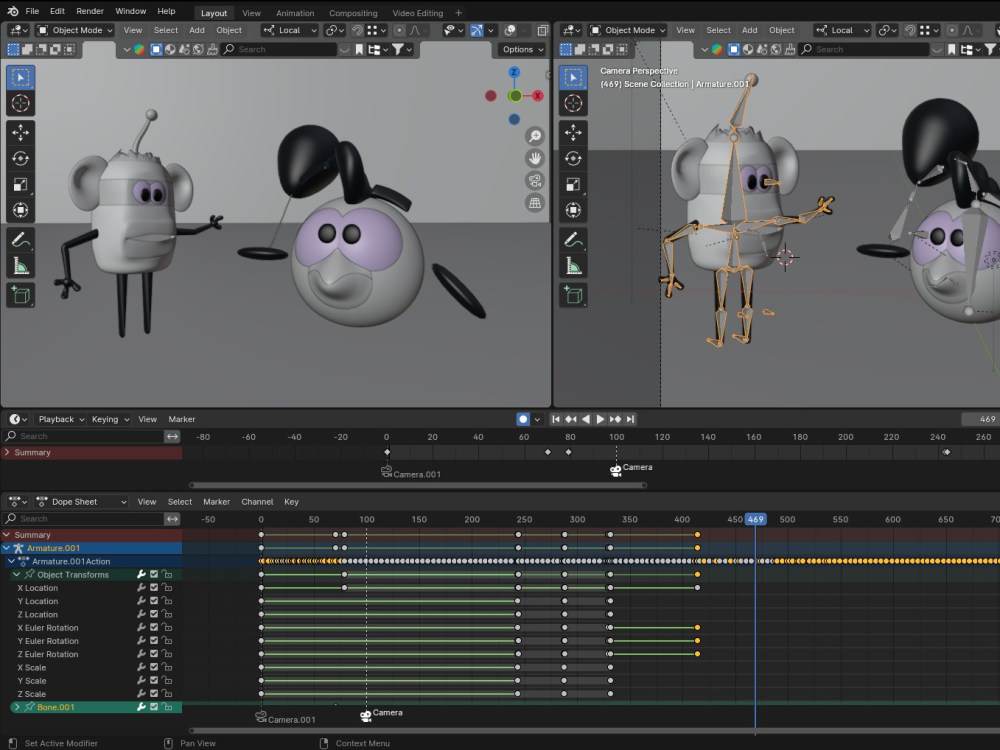Switch to Compositing workspace tab
Viewport: 1000px width, 750px height.
[x=353, y=13]
